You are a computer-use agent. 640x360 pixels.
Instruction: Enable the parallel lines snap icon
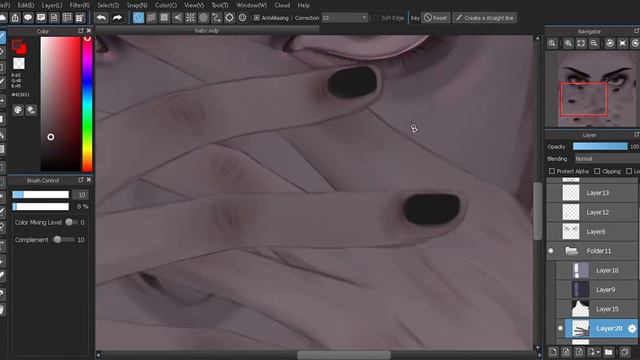point(151,18)
